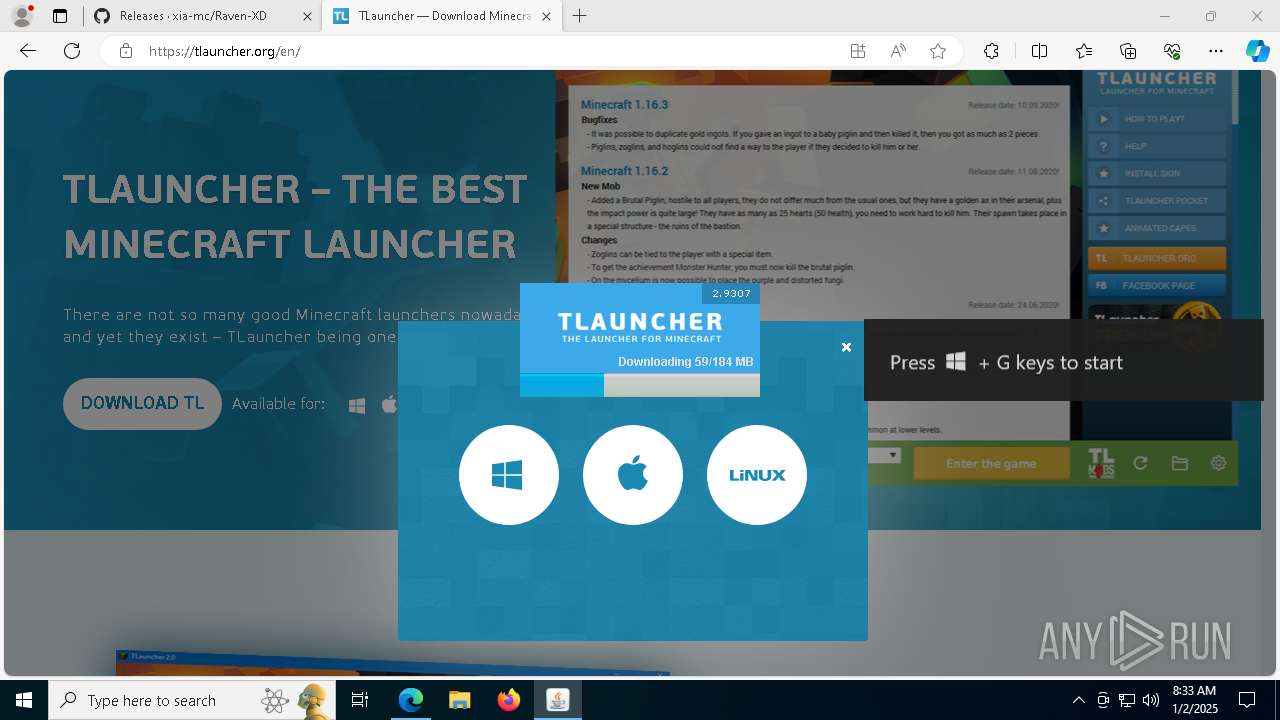
Task: Click the launcher folder icon
Action: point(1180,463)
